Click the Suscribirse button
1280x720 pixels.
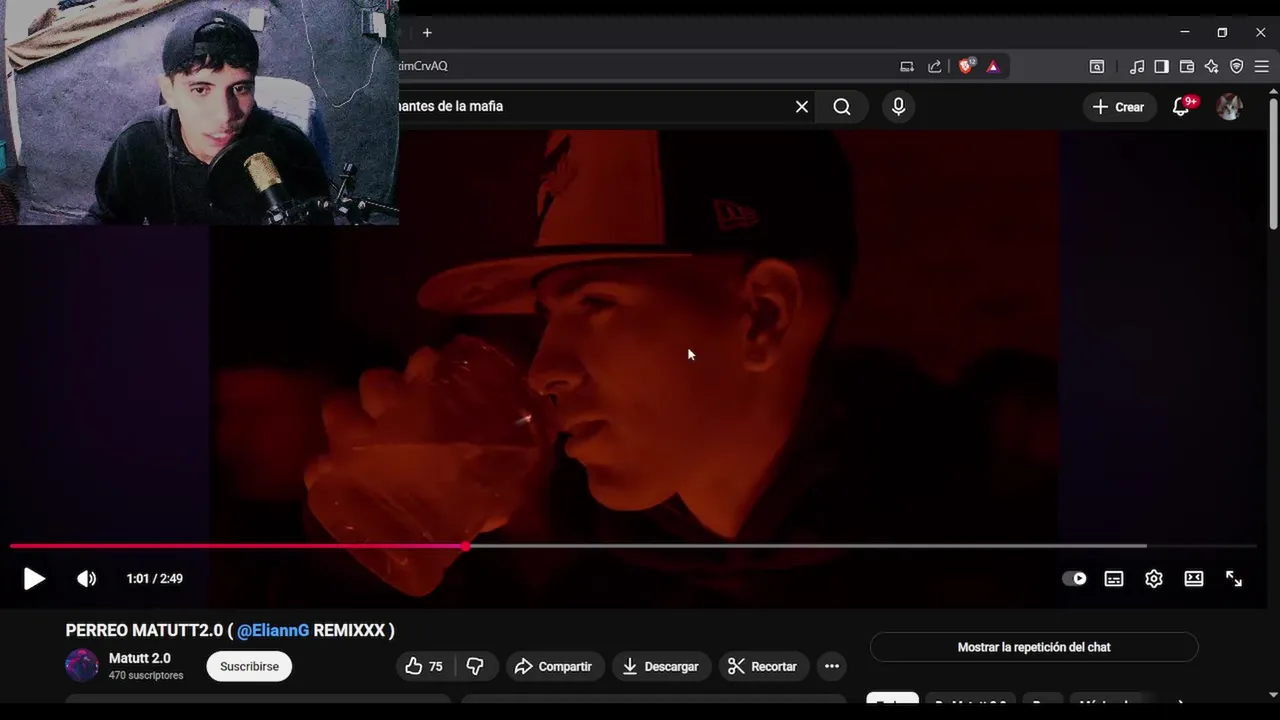(x=249, y=667)
